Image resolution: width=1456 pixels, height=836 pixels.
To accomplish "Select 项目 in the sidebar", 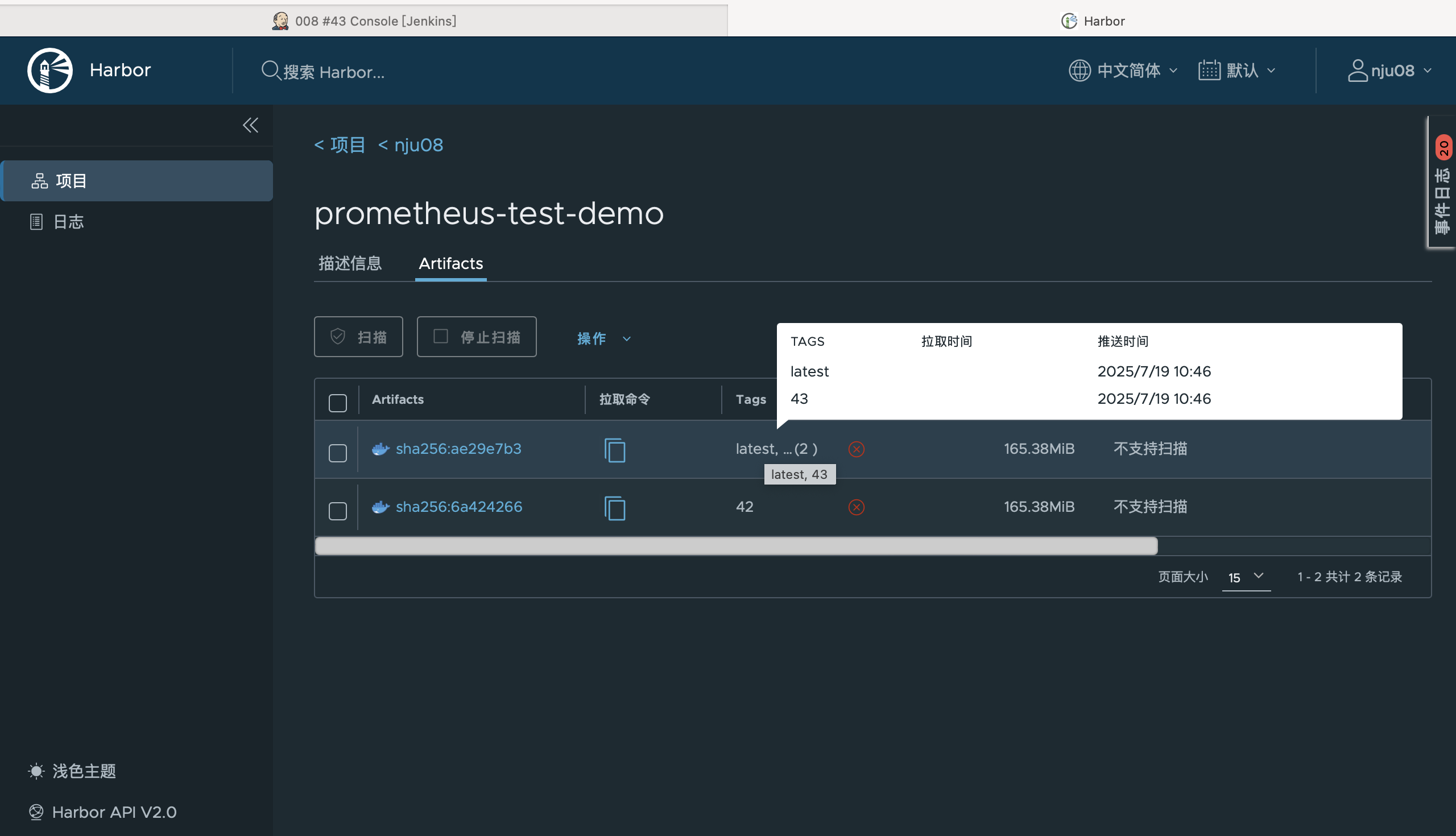I will 136,181.
